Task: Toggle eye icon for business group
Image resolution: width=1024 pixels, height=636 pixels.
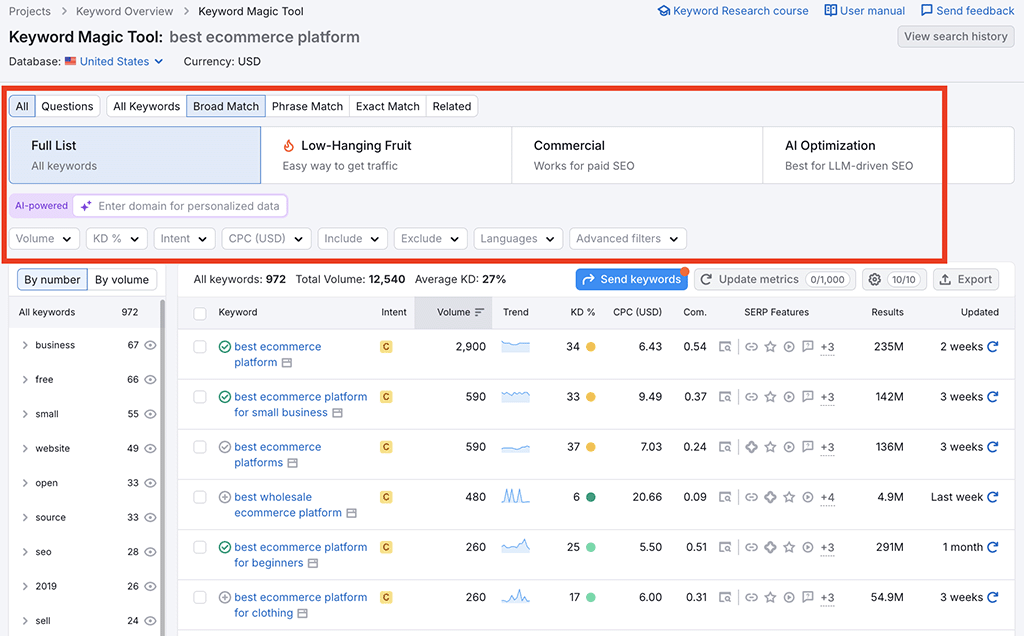Action: coord(150,345)
